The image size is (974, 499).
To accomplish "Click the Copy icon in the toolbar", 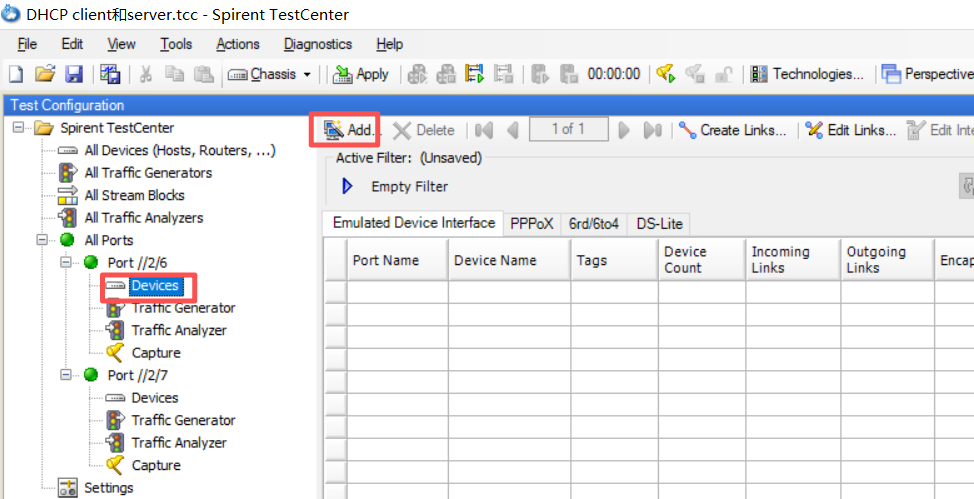I will [175, 75].
